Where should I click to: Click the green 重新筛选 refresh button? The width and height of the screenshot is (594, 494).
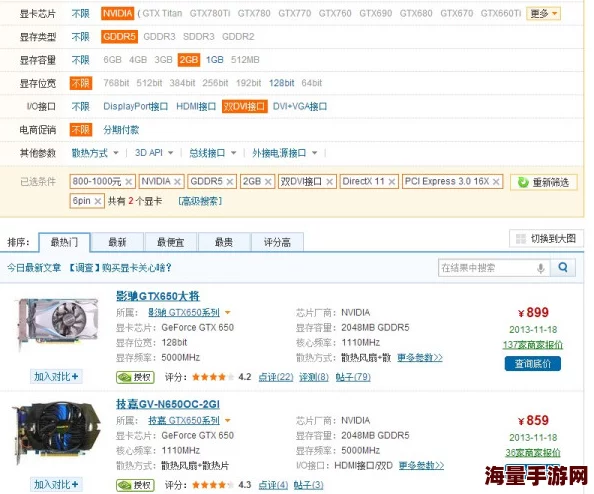pyautogui.click(x=544, y=182)
